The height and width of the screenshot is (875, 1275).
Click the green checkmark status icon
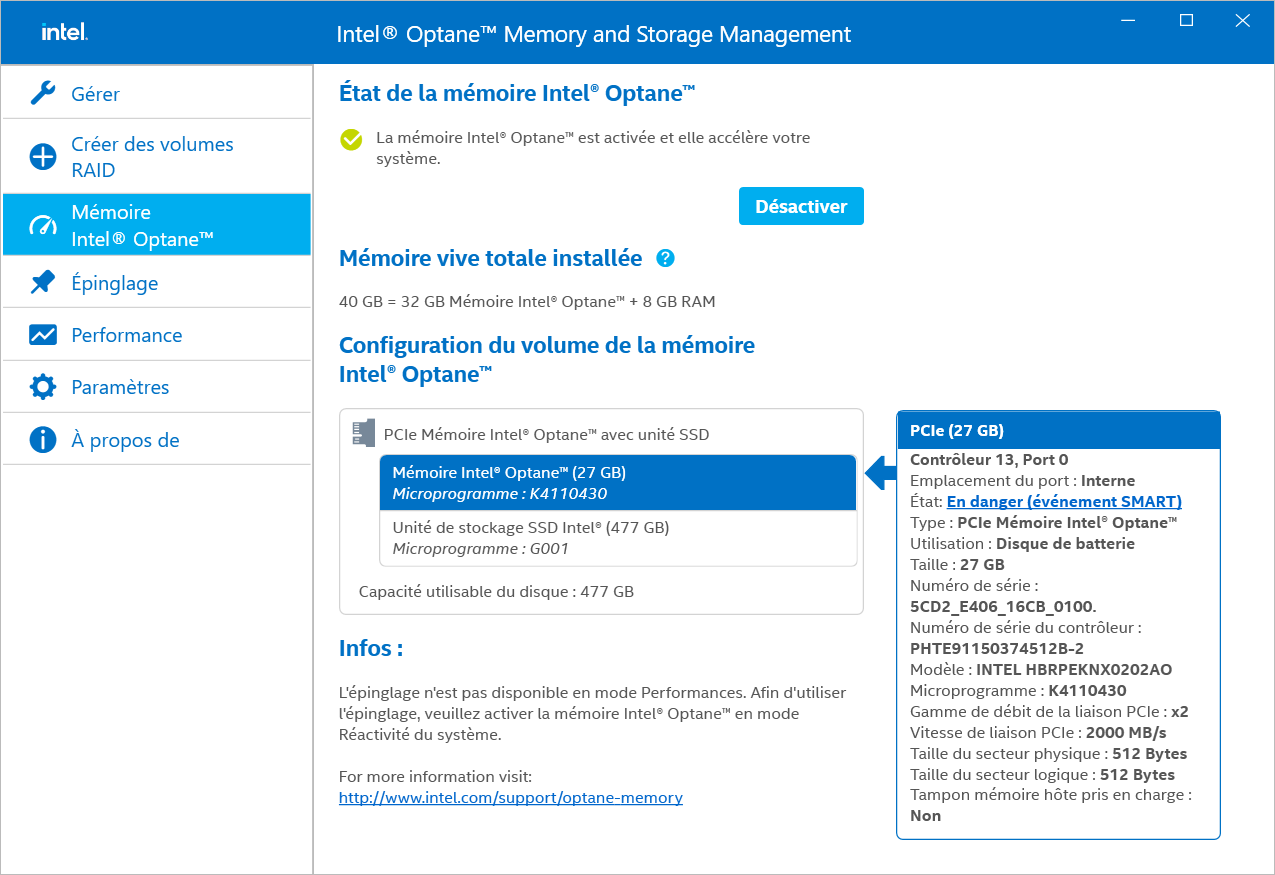351,139
